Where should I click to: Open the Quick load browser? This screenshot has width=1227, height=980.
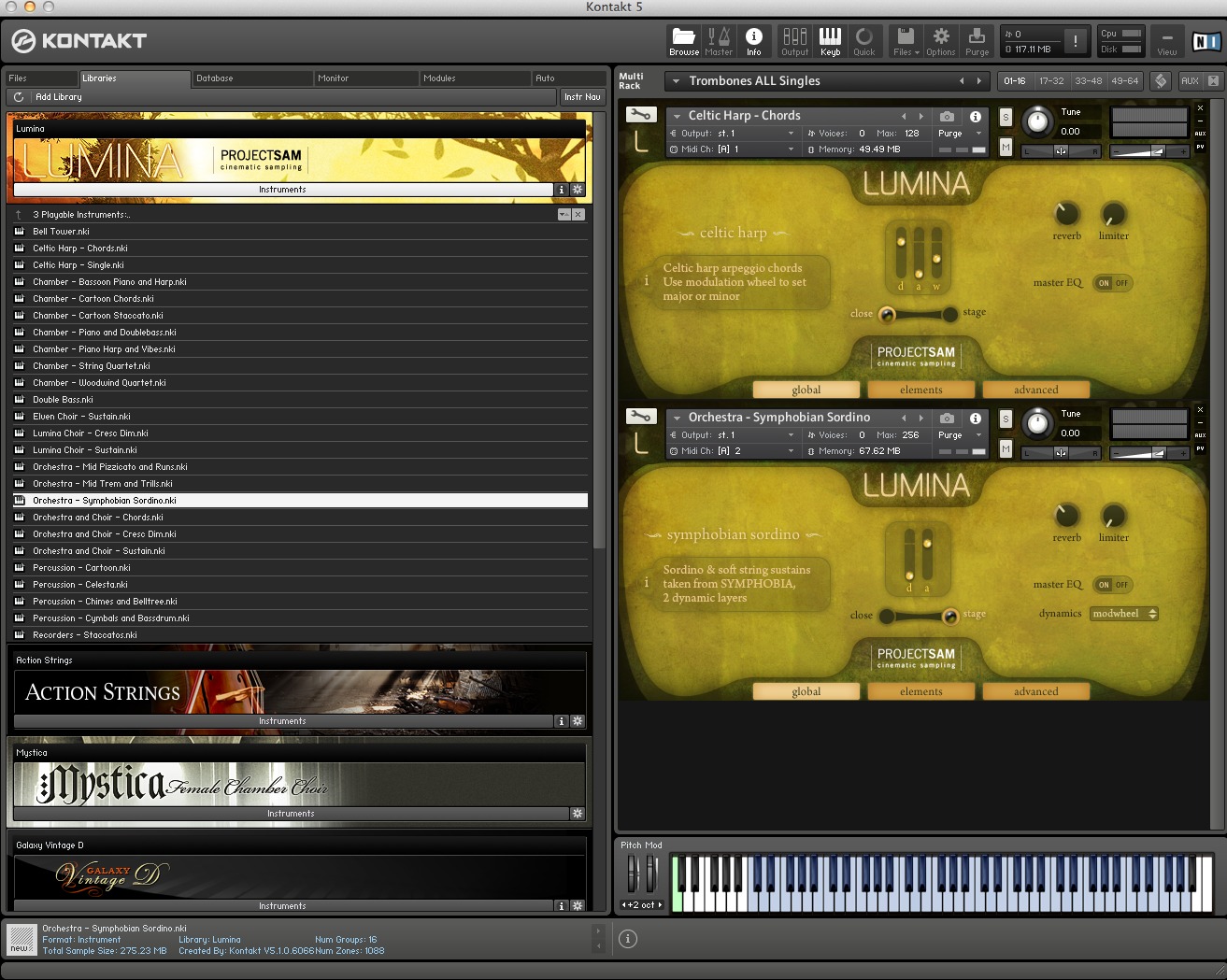coord(864,41)
